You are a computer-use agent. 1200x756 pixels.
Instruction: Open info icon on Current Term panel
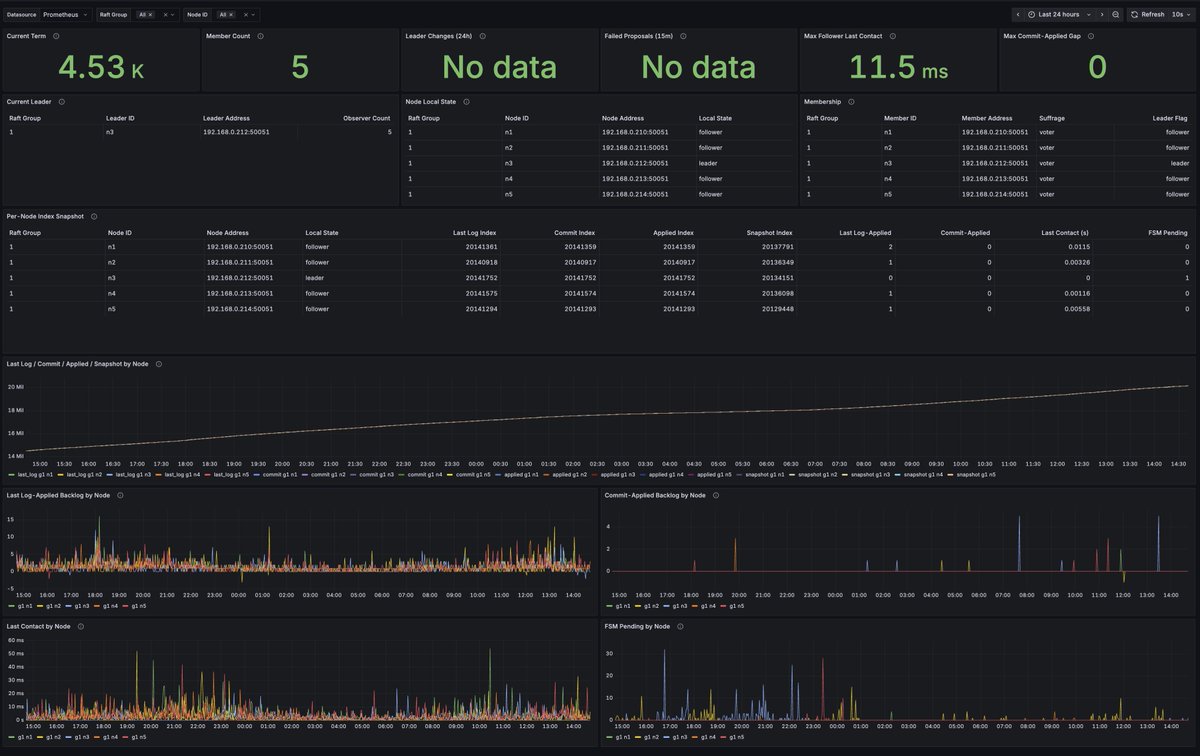pyautogui.click(x=56, y=36)
